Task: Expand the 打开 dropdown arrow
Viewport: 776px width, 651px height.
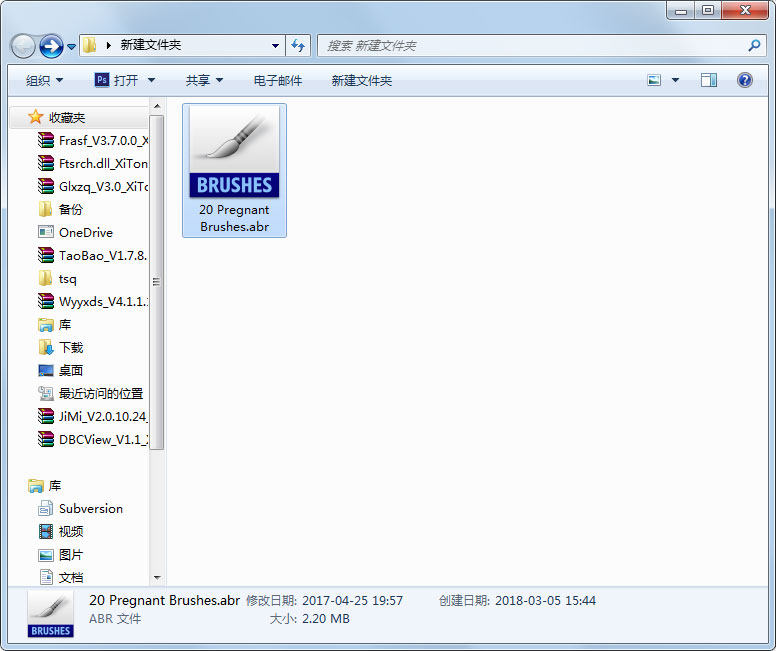Action: click(151, 80)
